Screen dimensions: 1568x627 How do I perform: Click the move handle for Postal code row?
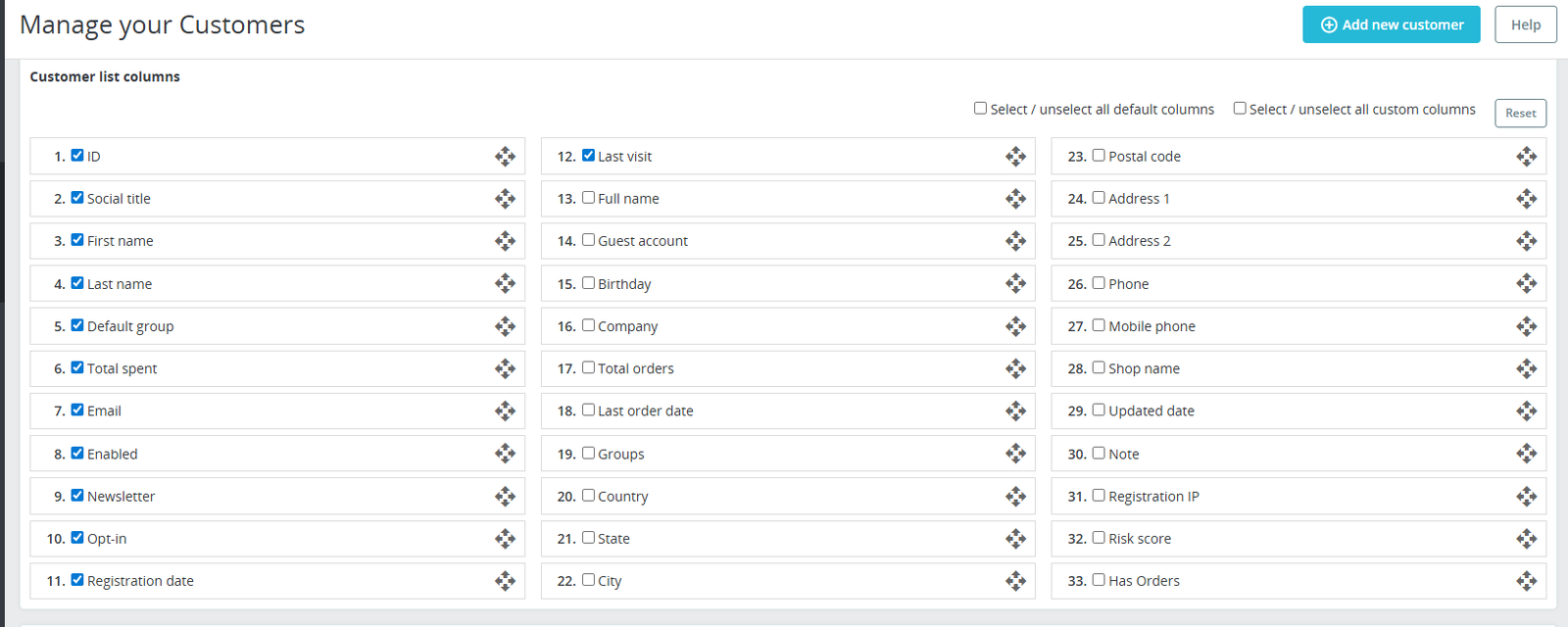(x=1526, y=156)
